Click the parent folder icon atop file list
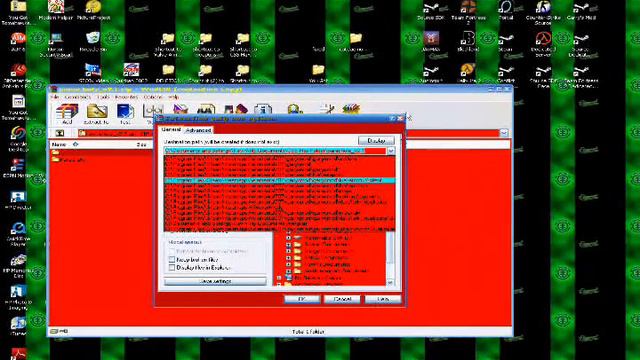 (56, 152)
